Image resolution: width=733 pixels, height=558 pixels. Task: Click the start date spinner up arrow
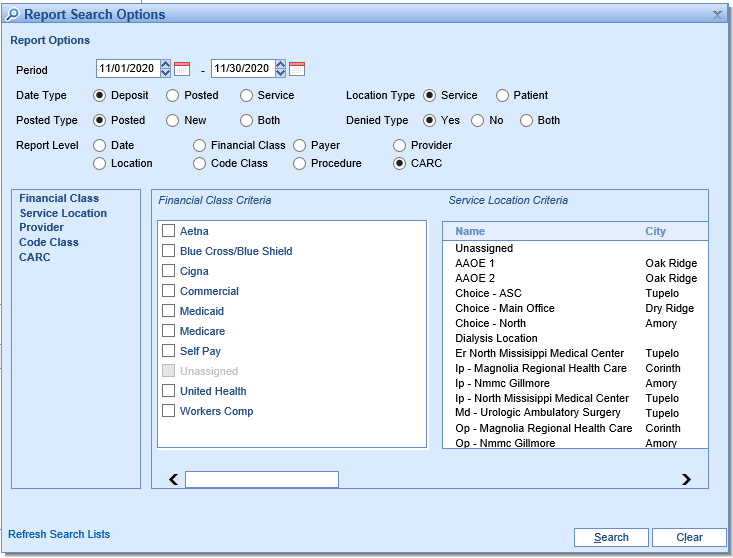click(166, 64)
